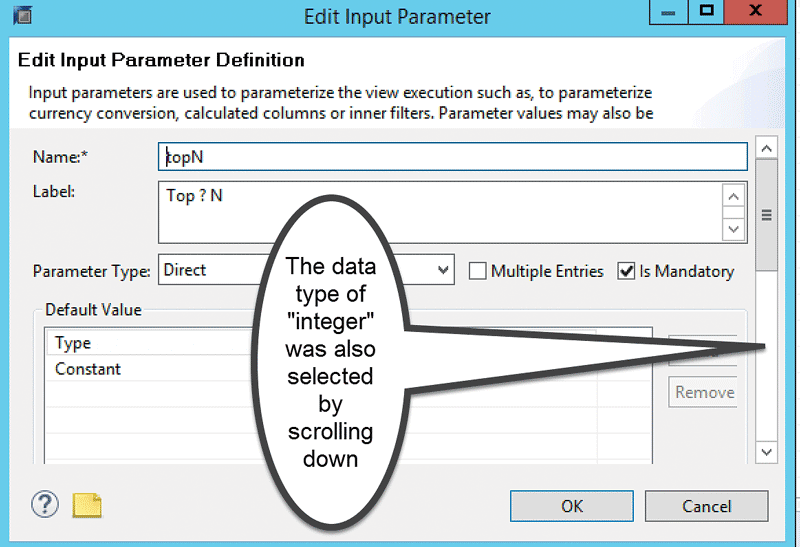Click the yellow note icon beside help

87,506
